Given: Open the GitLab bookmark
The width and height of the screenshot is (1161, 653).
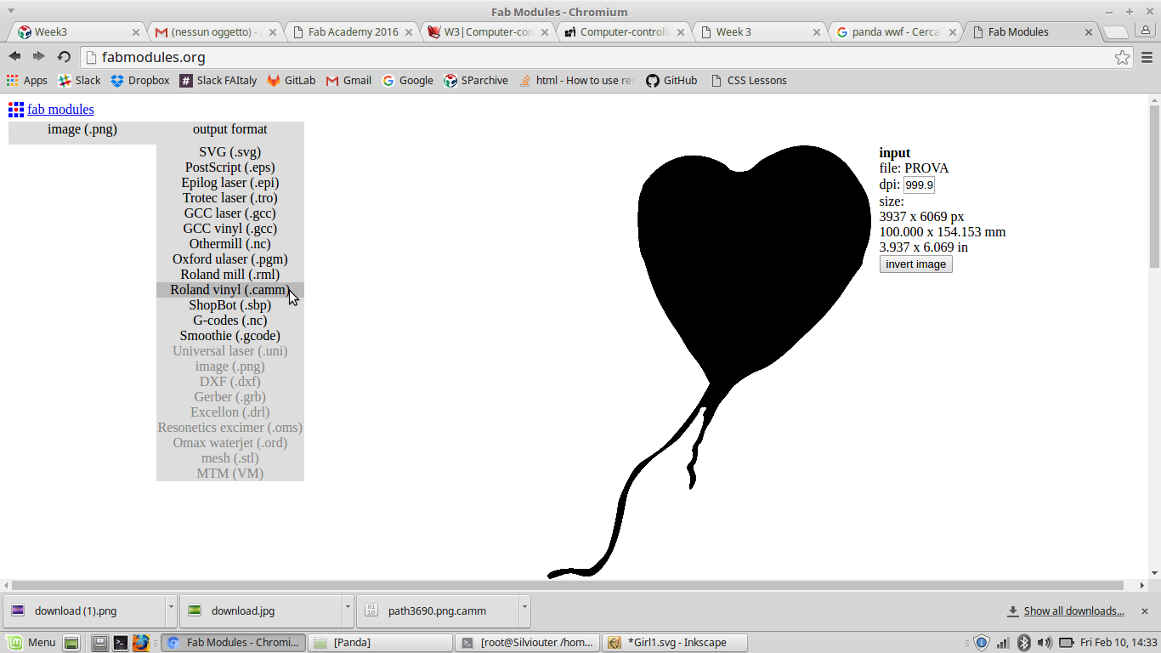Looking at the screenshot, I should coord(291,80).
